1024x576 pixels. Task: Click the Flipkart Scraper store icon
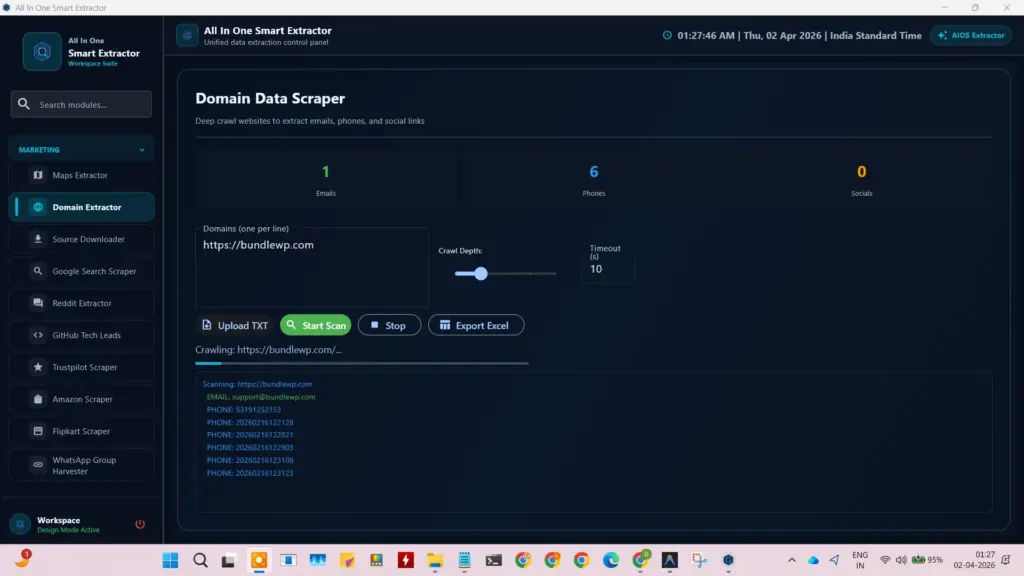tap(38, 431)
